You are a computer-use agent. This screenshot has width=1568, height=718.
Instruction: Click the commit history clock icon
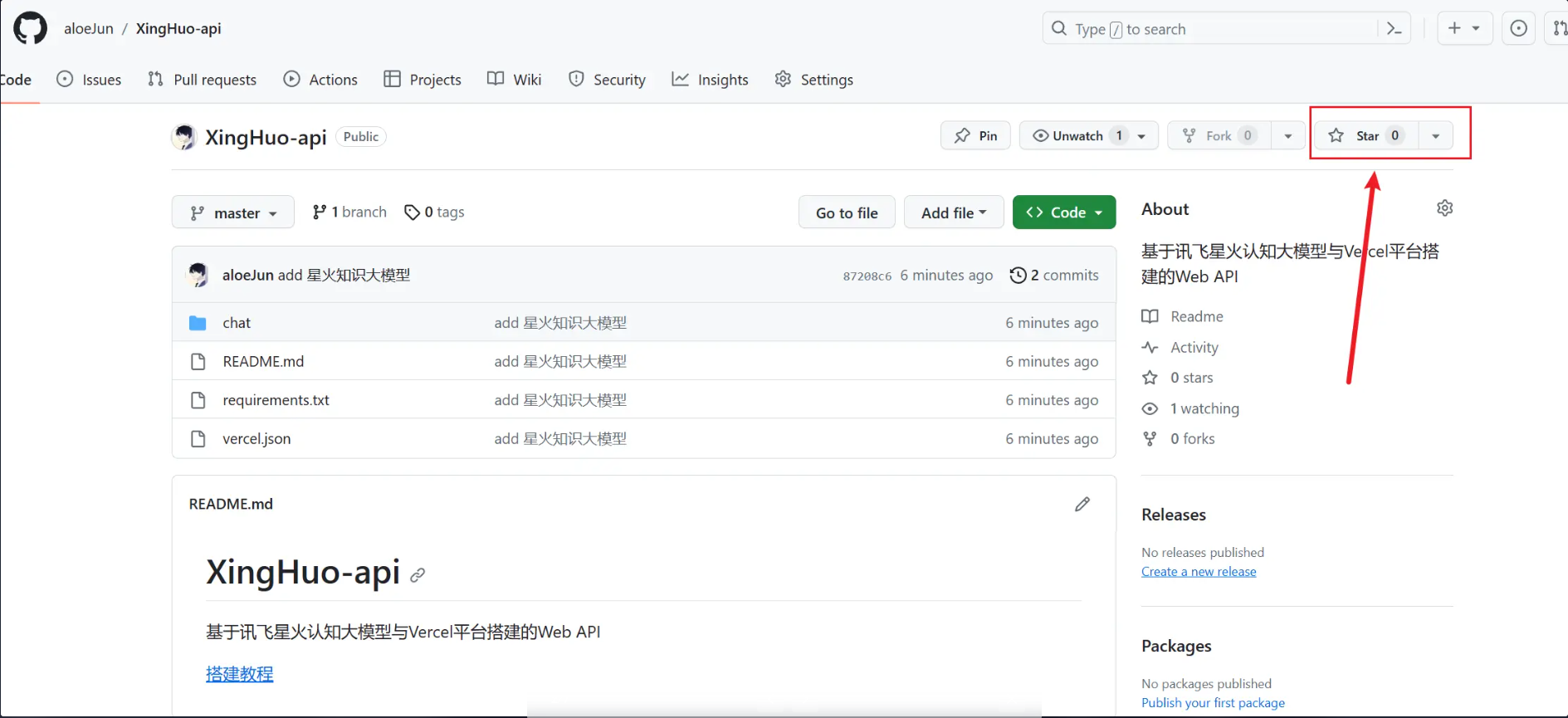[x=1018, y=275]
